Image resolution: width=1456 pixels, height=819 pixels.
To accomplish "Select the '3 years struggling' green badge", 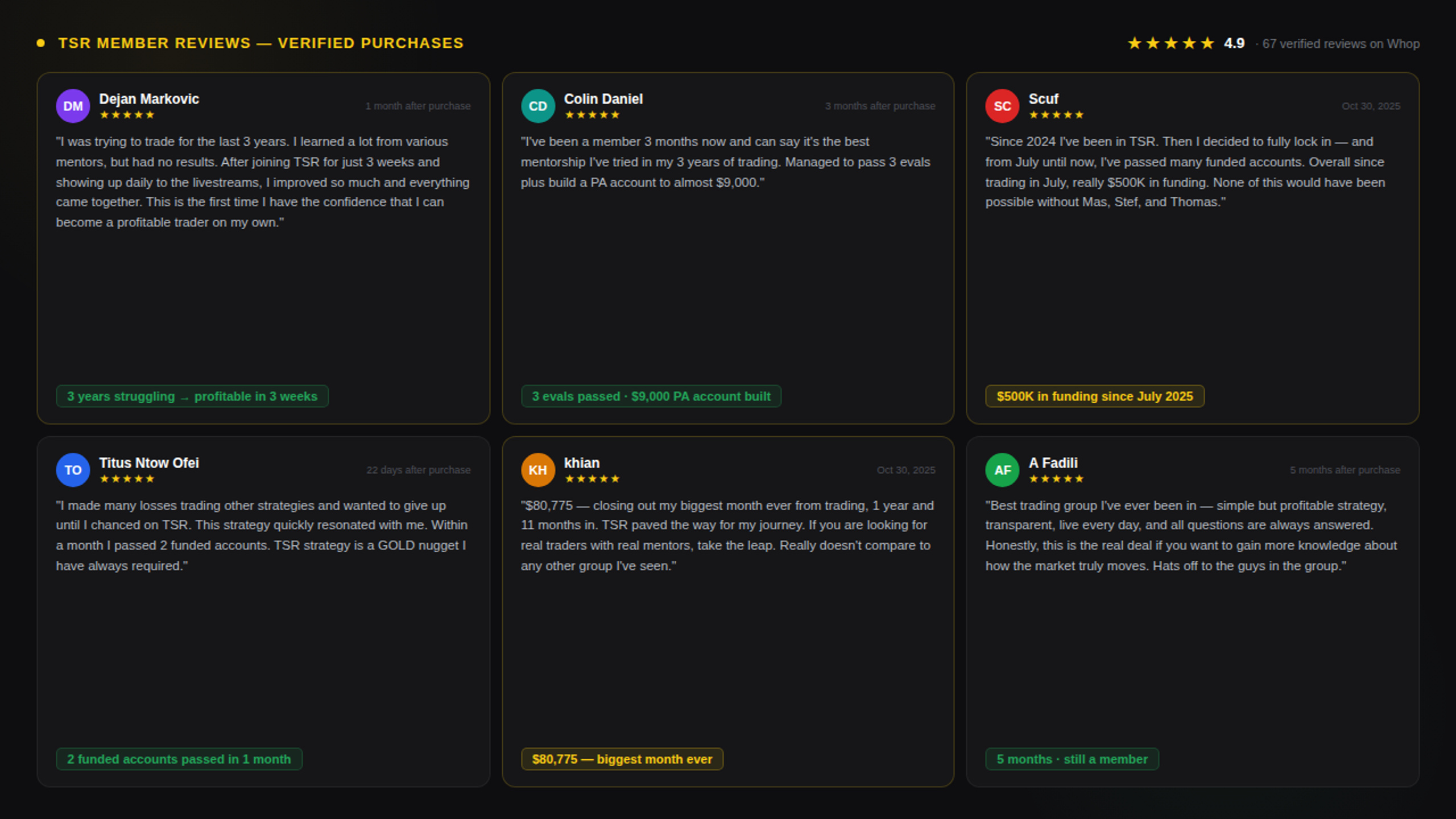I will click(192, 396).
